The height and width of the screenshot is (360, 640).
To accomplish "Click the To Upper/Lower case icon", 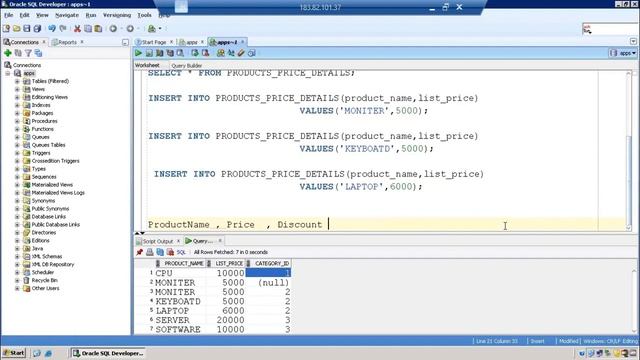I will point(231,53).
